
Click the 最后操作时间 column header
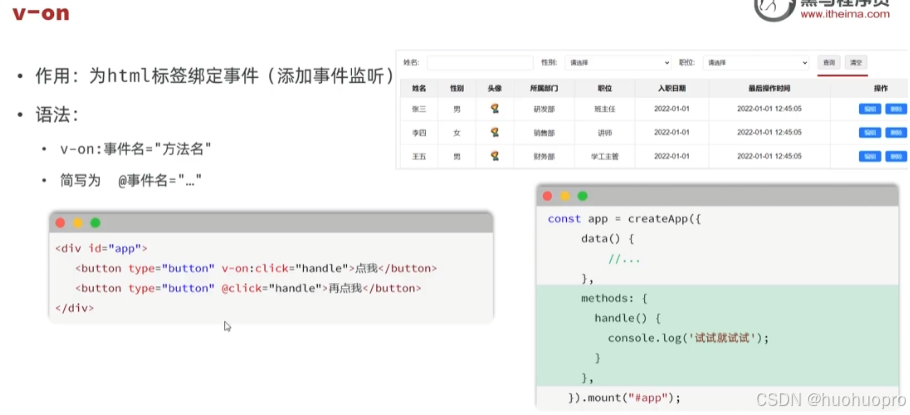[x=769, y=88]
